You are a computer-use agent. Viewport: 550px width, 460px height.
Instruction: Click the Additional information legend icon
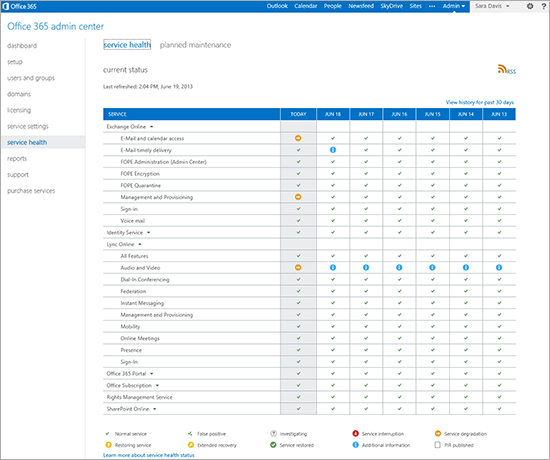click(355, 445)
